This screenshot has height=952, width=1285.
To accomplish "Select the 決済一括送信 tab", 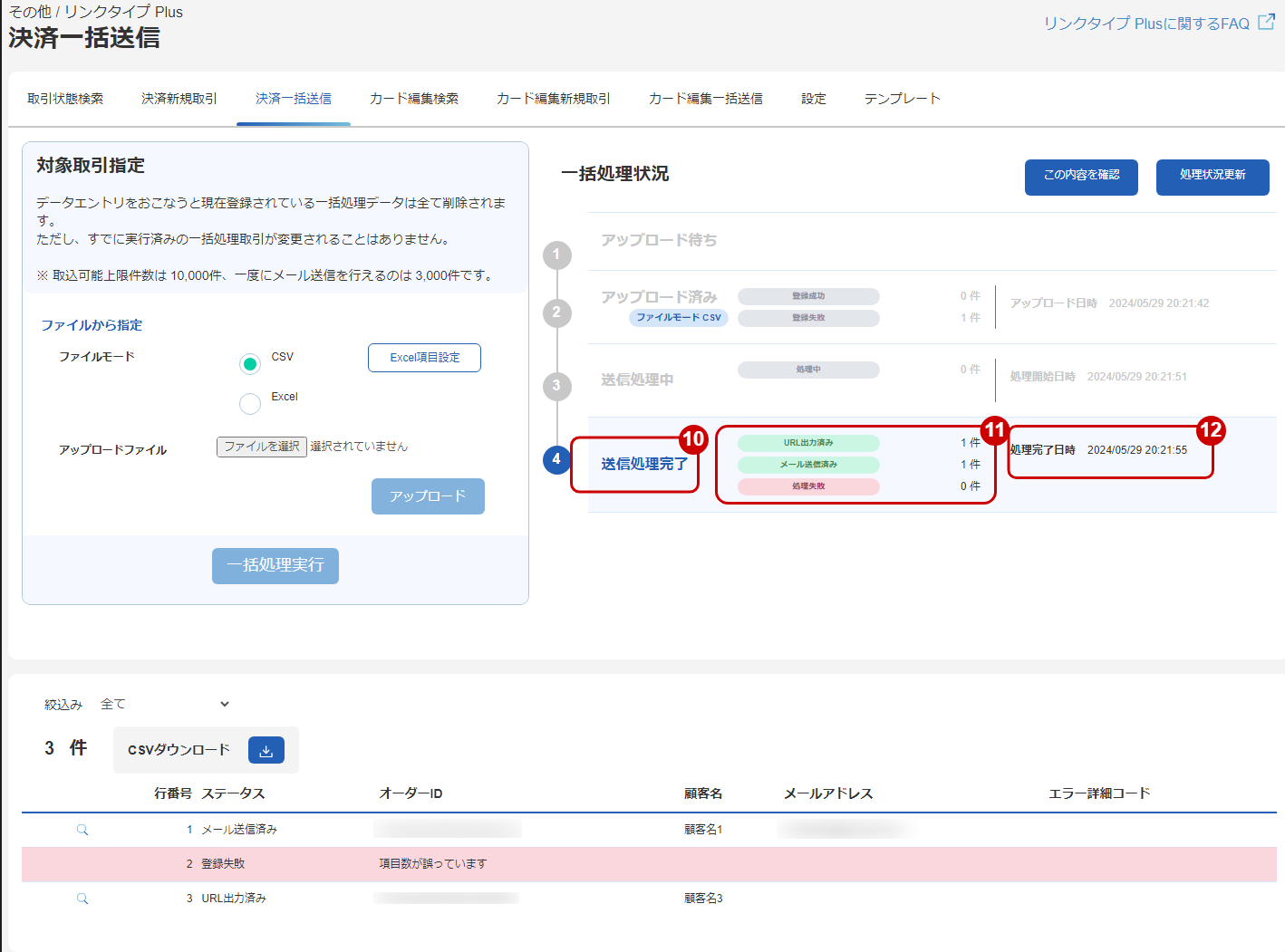I will (294, 99).
